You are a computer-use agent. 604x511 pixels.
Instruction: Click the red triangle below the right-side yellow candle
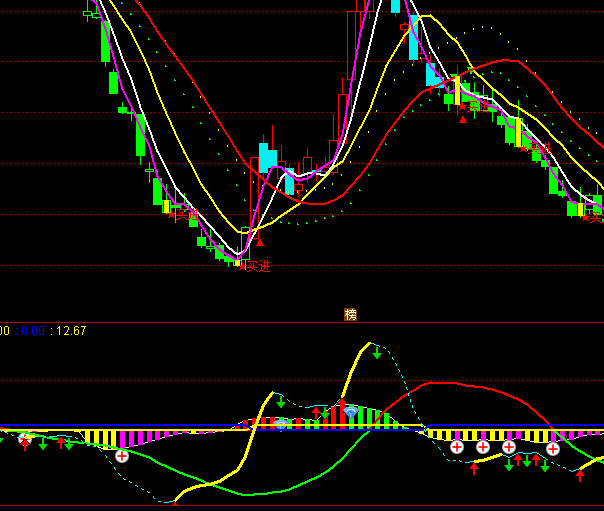click(462, 119)
